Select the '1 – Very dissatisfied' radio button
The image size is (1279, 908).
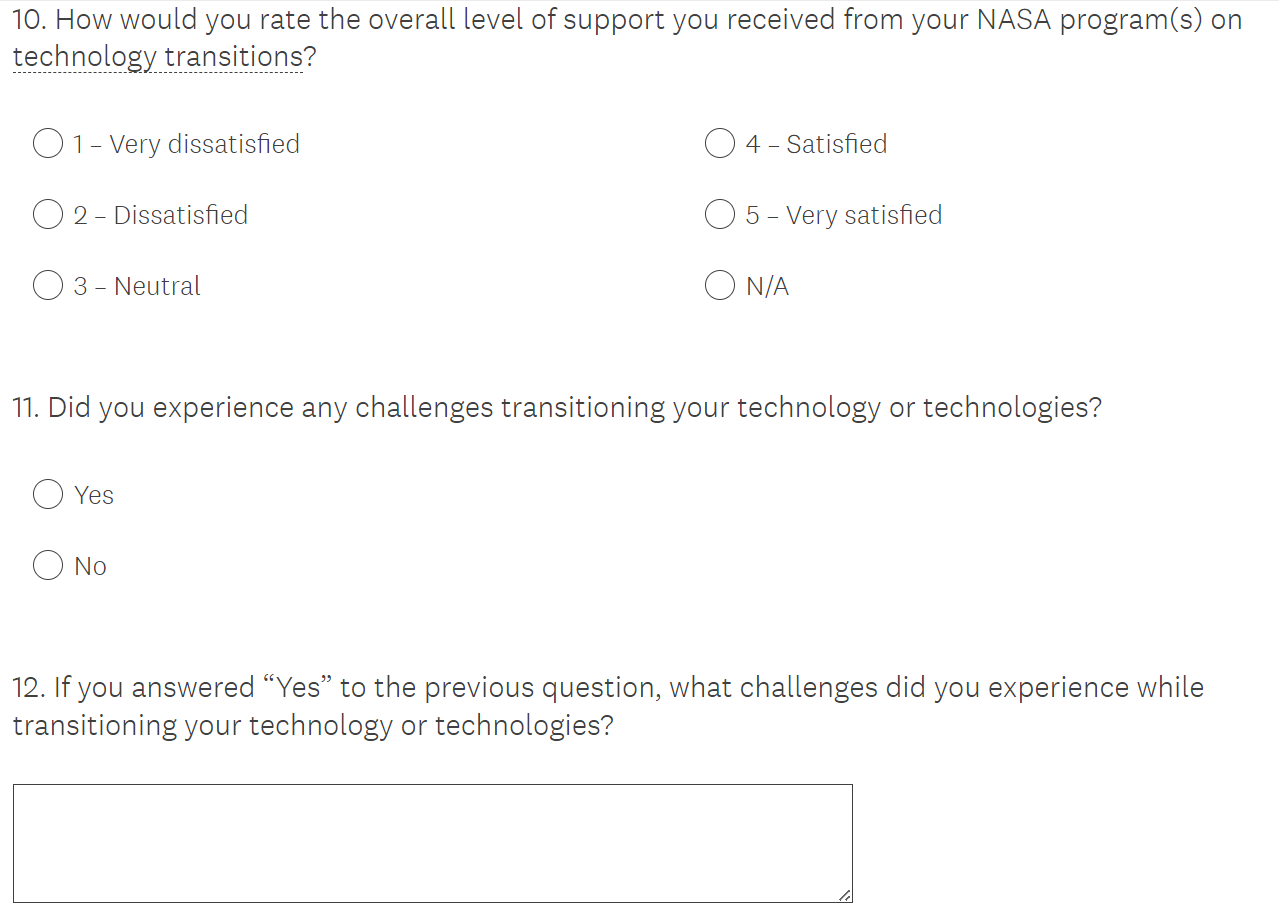48,144
